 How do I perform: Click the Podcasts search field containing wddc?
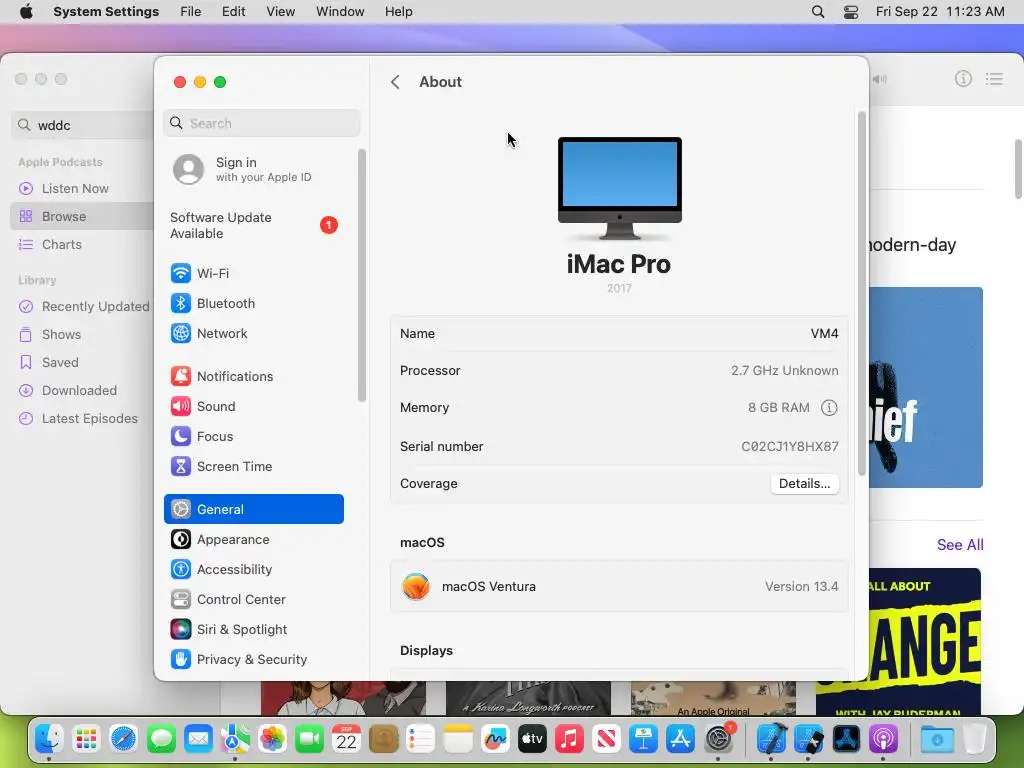pyautogui.click(x=82, y=125)
